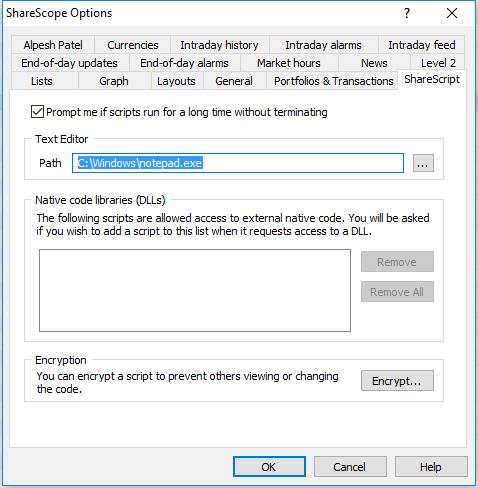Click the question mark help icon in title bar
The image size is (478, 488).
pyautogui.click(x=407, y=13)
